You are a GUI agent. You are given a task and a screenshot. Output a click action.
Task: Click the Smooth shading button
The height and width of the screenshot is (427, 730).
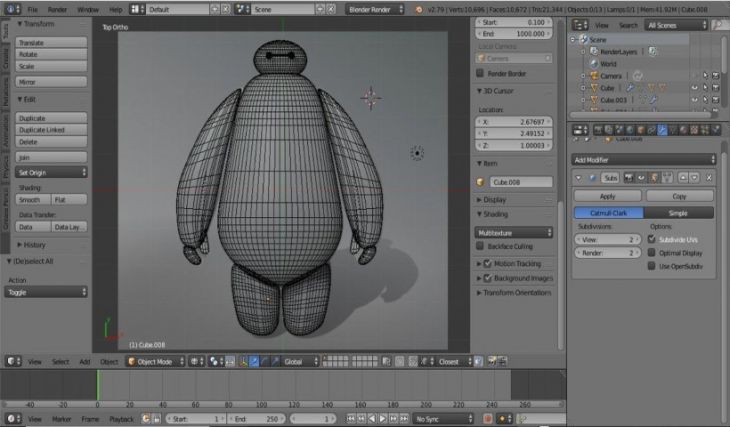click(33, 199)
